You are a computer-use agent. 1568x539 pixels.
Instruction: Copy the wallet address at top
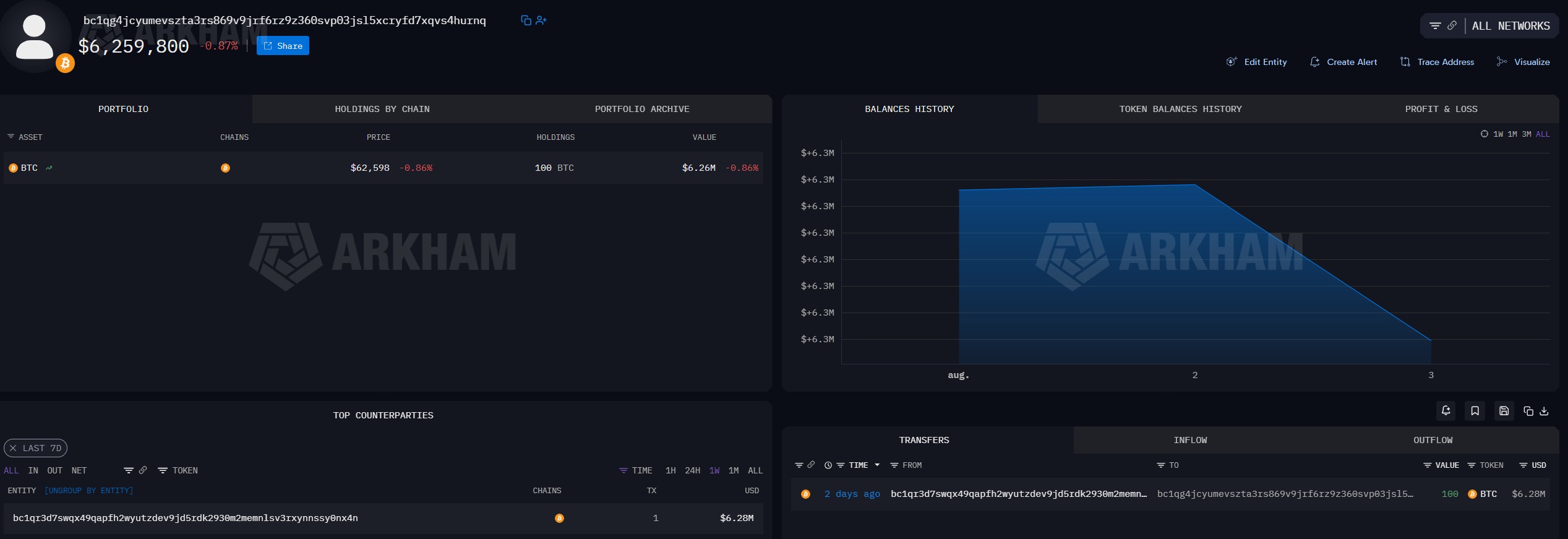point(526,20)
